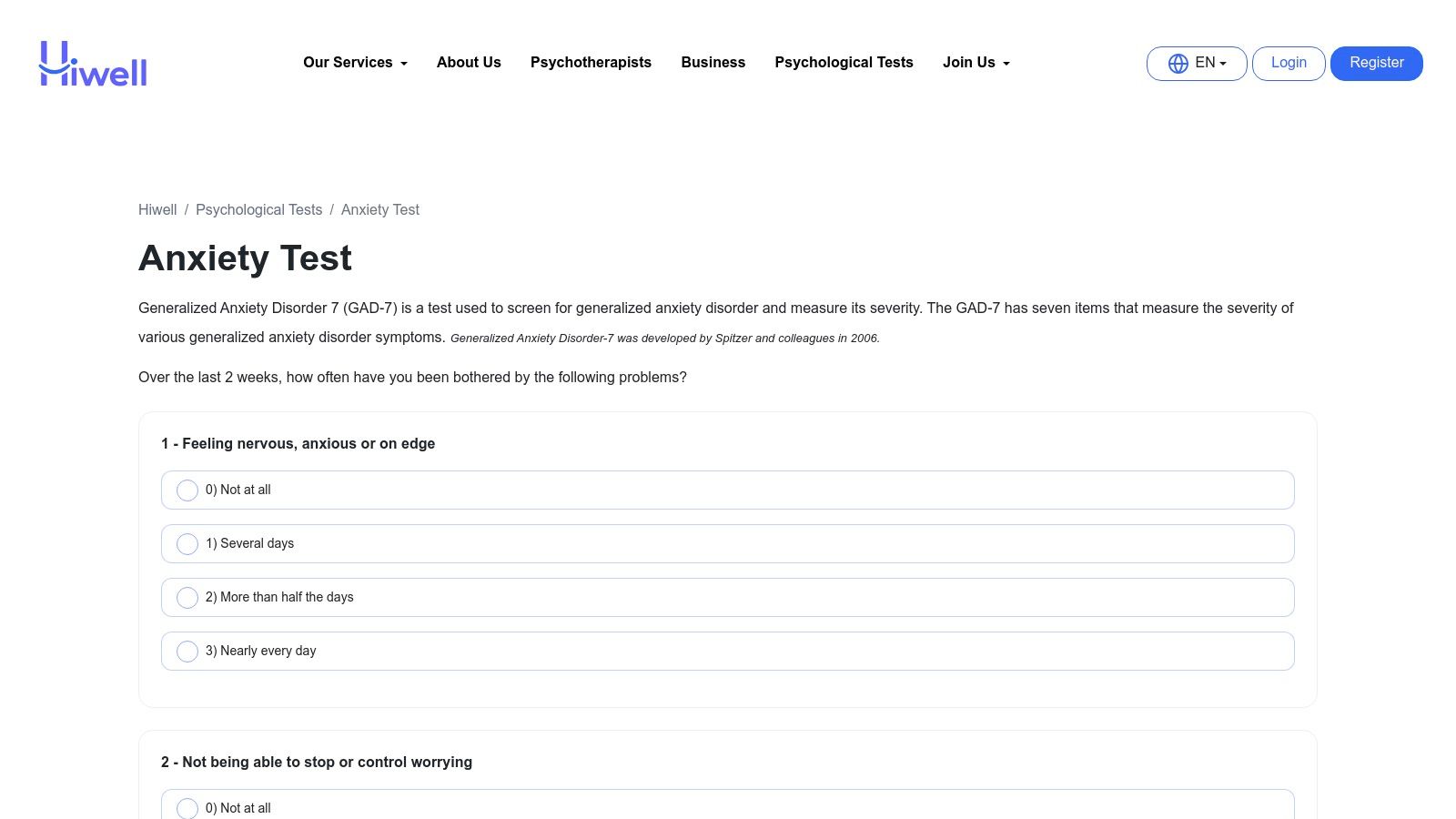Click the Hiwell logo

pos(92,63)
